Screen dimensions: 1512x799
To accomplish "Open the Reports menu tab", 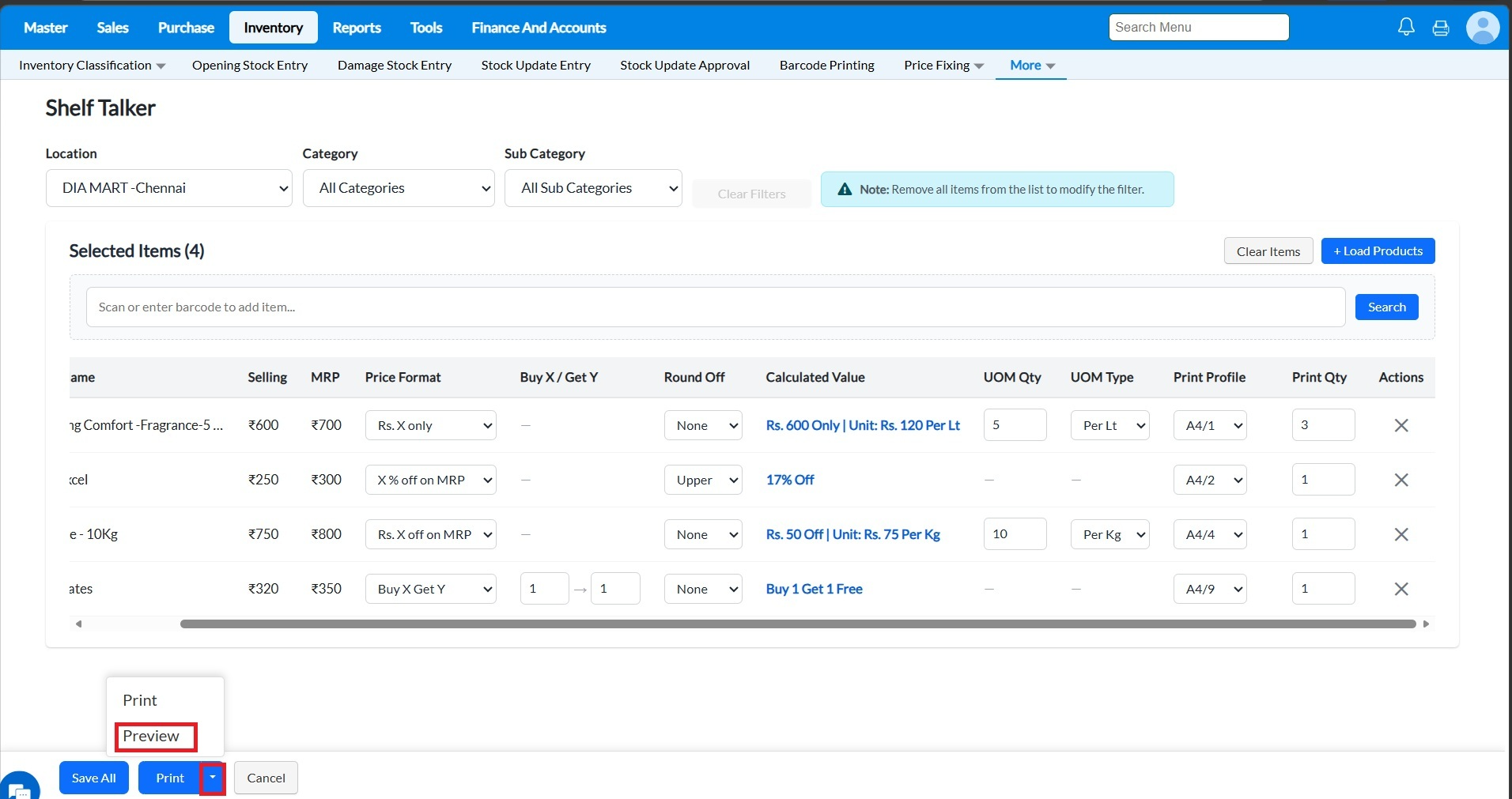I will (356, 28).
